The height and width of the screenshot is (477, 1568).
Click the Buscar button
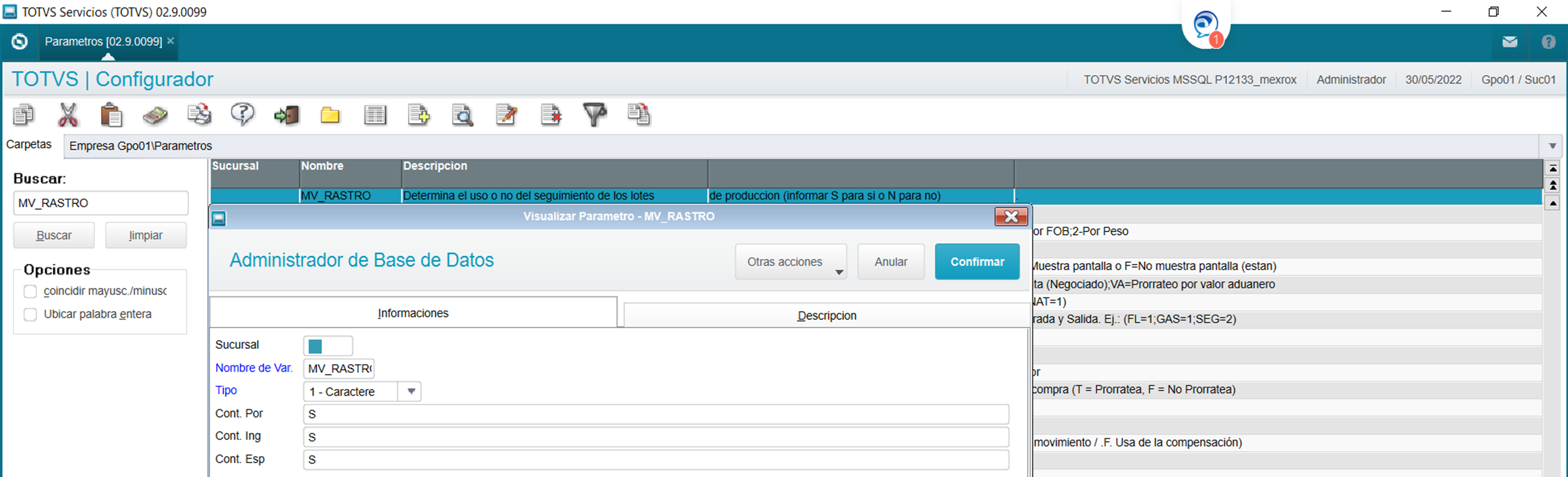(x=54, y=235)
